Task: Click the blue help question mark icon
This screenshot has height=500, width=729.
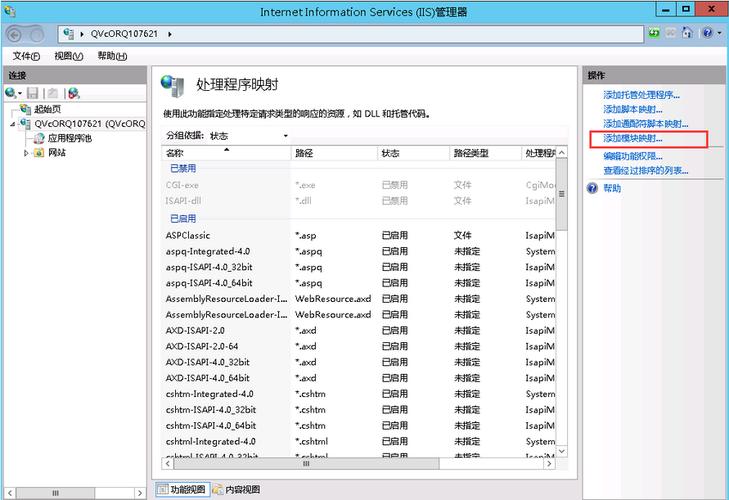Action: coord(707,33)
